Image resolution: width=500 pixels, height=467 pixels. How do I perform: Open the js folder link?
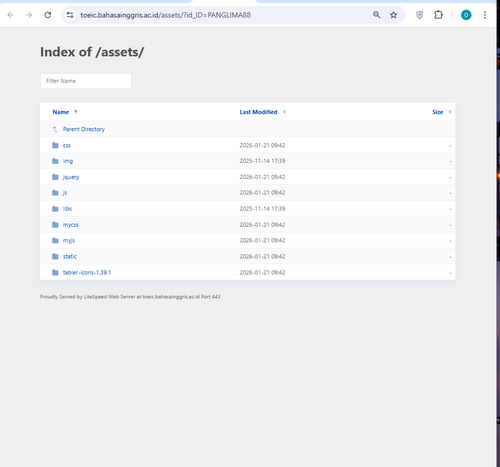(x=65, y=193)
